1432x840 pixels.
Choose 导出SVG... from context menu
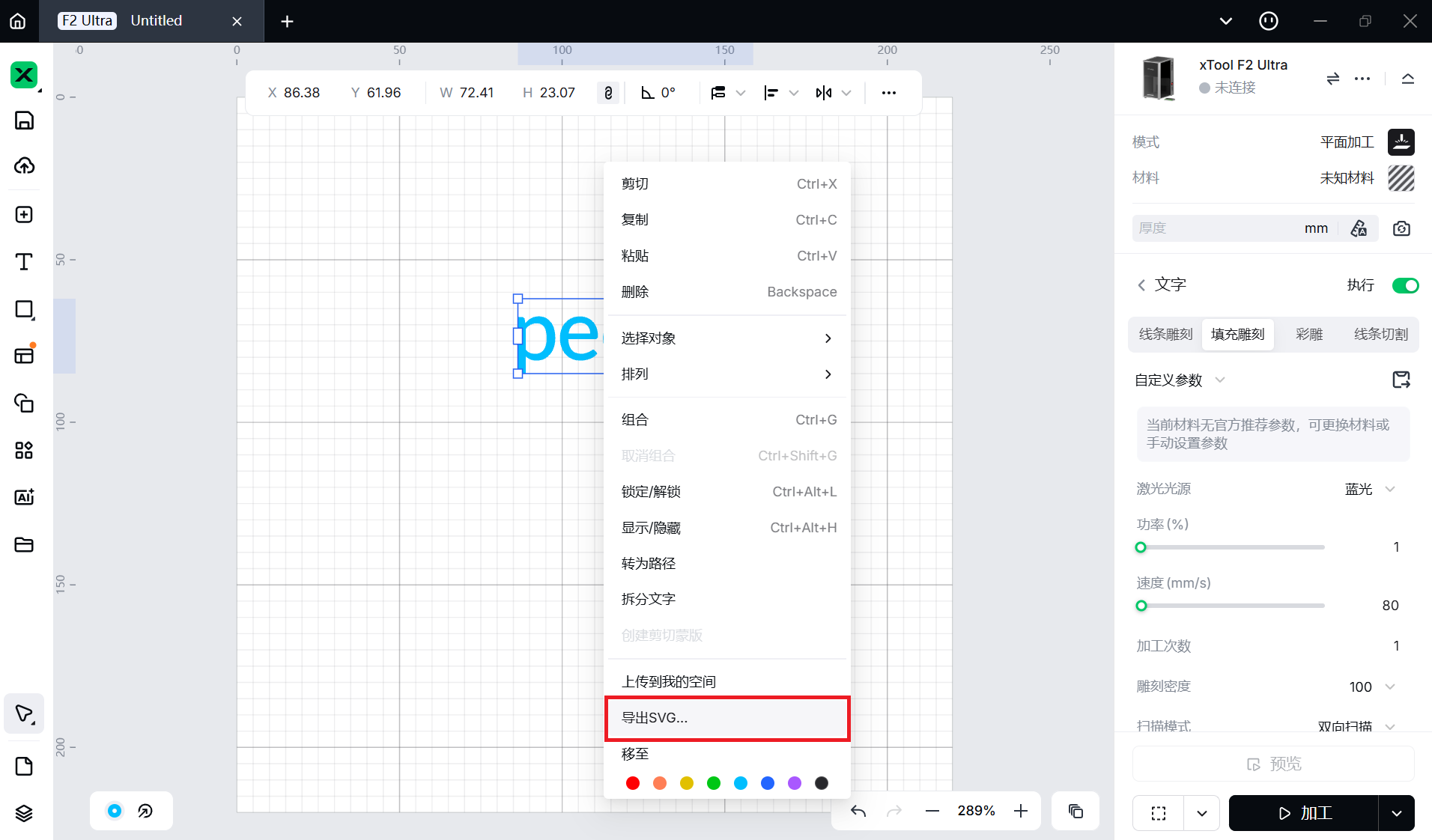[726, 718]
